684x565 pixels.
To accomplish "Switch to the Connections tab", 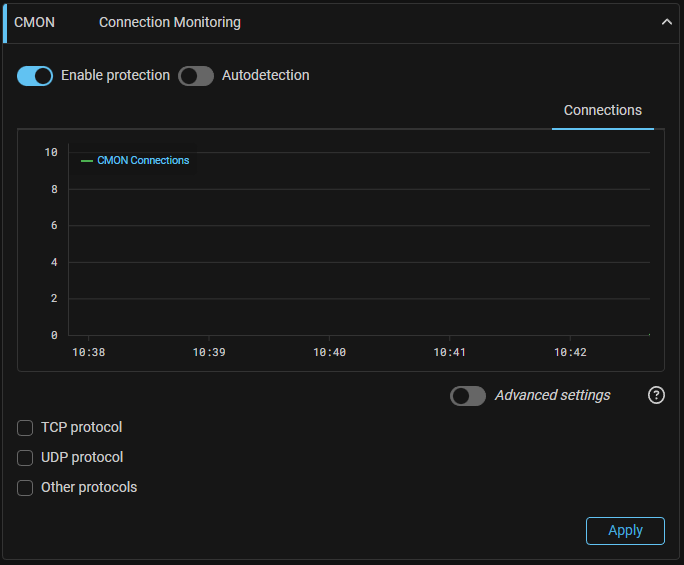I will [x=602, y=110].
